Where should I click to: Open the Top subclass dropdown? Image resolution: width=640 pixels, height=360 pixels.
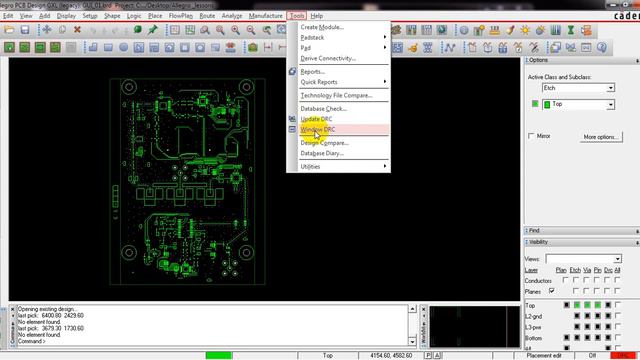610,104
